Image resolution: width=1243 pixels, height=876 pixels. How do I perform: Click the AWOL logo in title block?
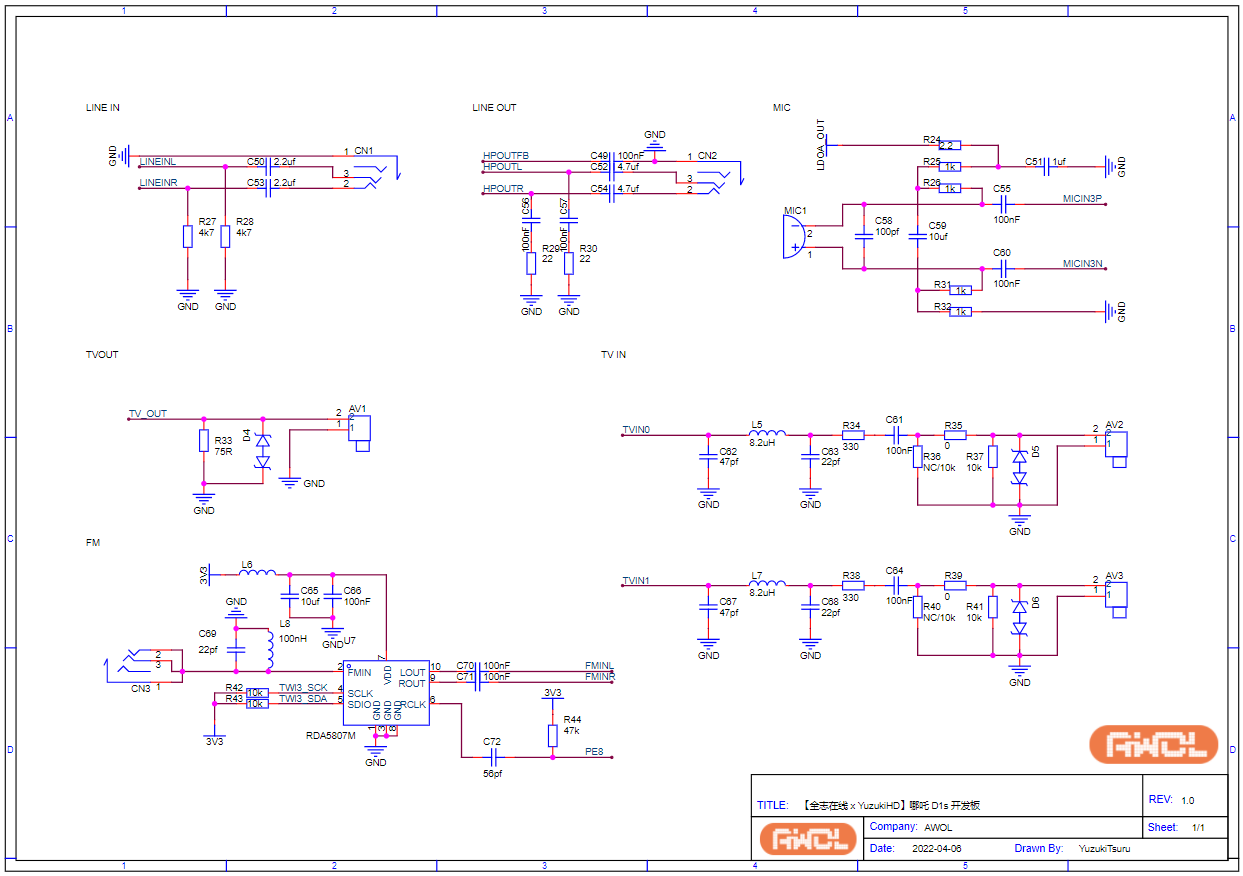tap(808, 838)
